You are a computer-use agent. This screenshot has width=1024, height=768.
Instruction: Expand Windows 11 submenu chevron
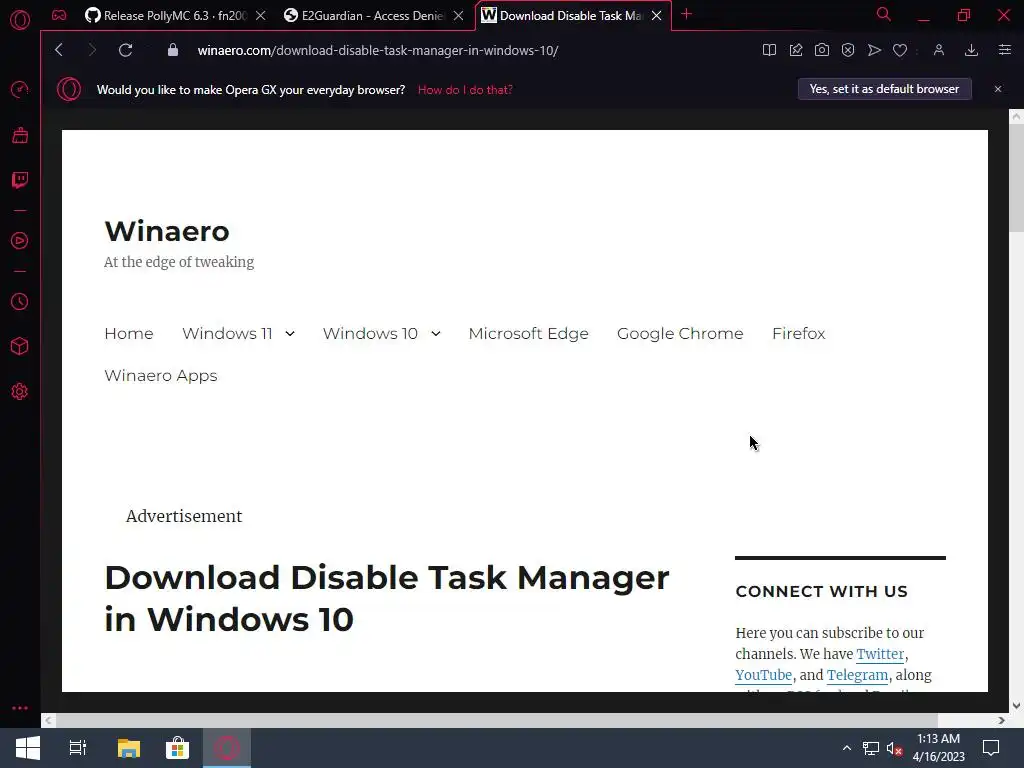click(290, 334)
